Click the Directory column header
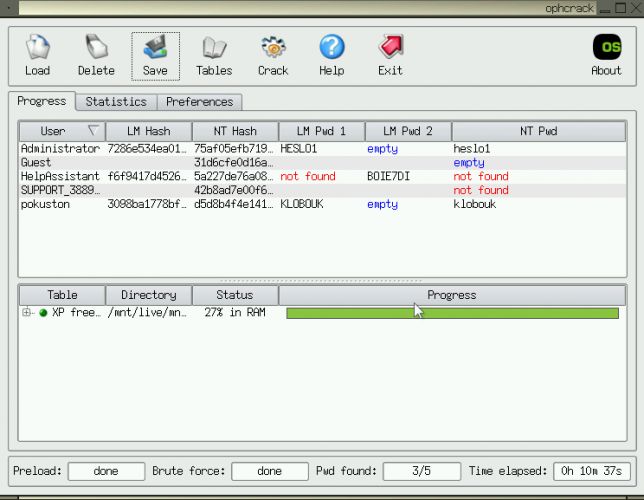Screen dimensions: 644x500 (x=149, y=295)
